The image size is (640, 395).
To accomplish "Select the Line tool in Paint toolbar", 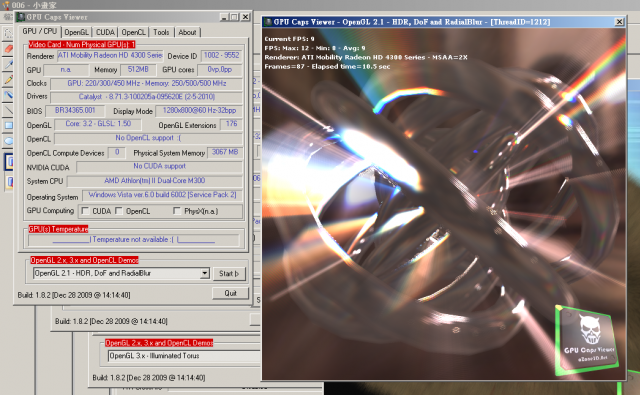I will coord(8,111).
